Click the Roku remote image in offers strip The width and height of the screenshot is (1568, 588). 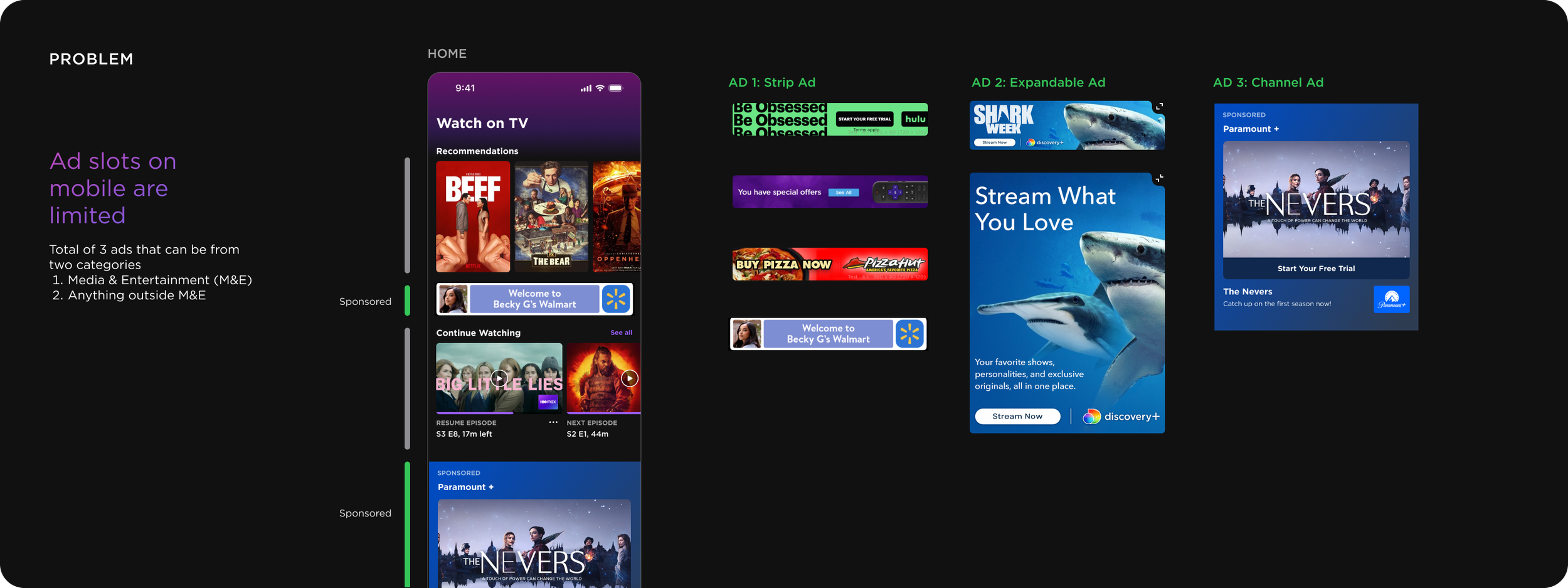pos(900,192)
